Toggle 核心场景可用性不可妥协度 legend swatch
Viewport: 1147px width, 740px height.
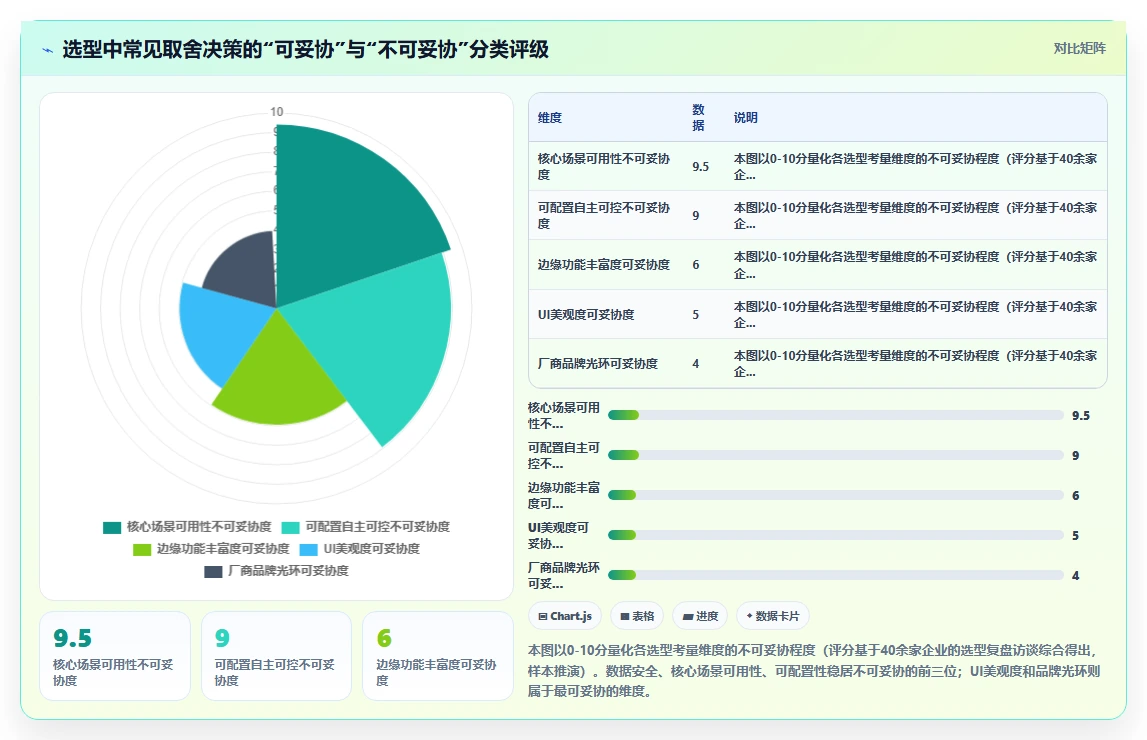coord(112,527)
